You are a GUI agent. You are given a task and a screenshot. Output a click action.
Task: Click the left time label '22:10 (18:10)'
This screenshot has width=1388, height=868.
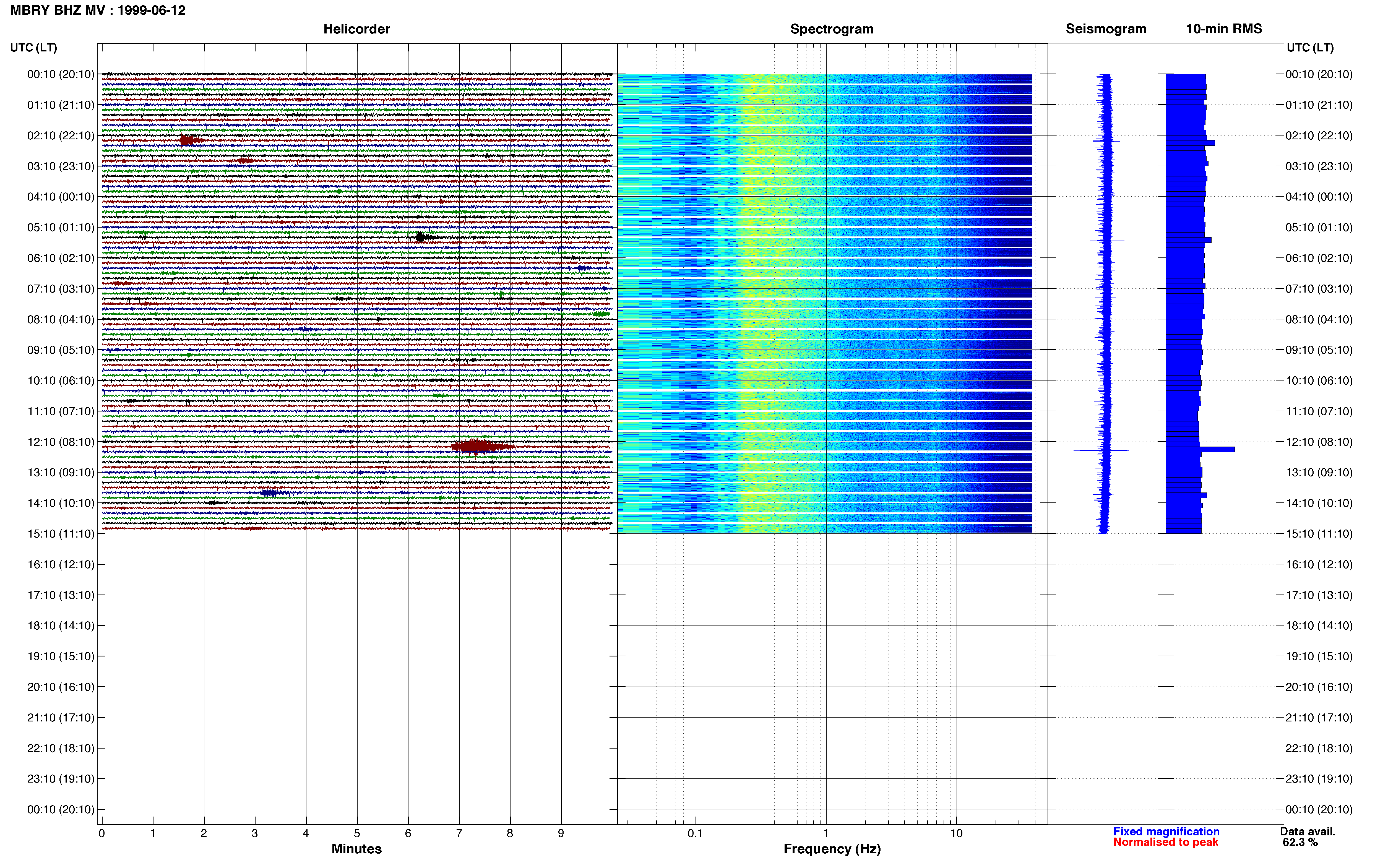point(60,748)
